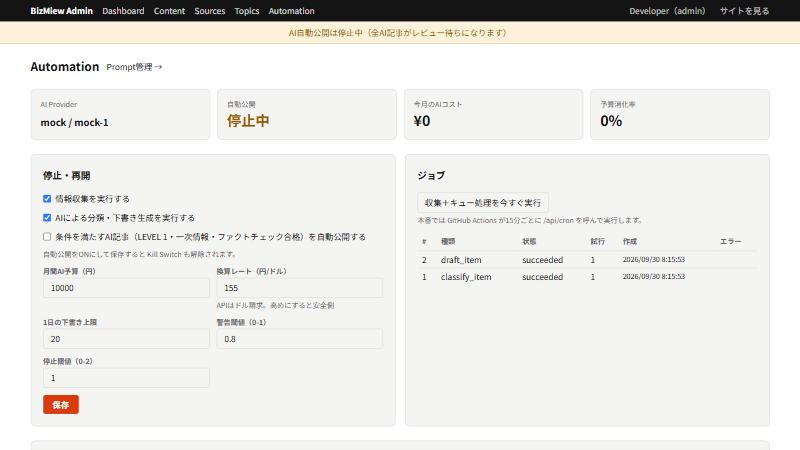Click the created timestamp in the classify_item row
Image resolution: width=800 pixels, height=450 pixels.
pyautogui.click(x=654, y=276)
